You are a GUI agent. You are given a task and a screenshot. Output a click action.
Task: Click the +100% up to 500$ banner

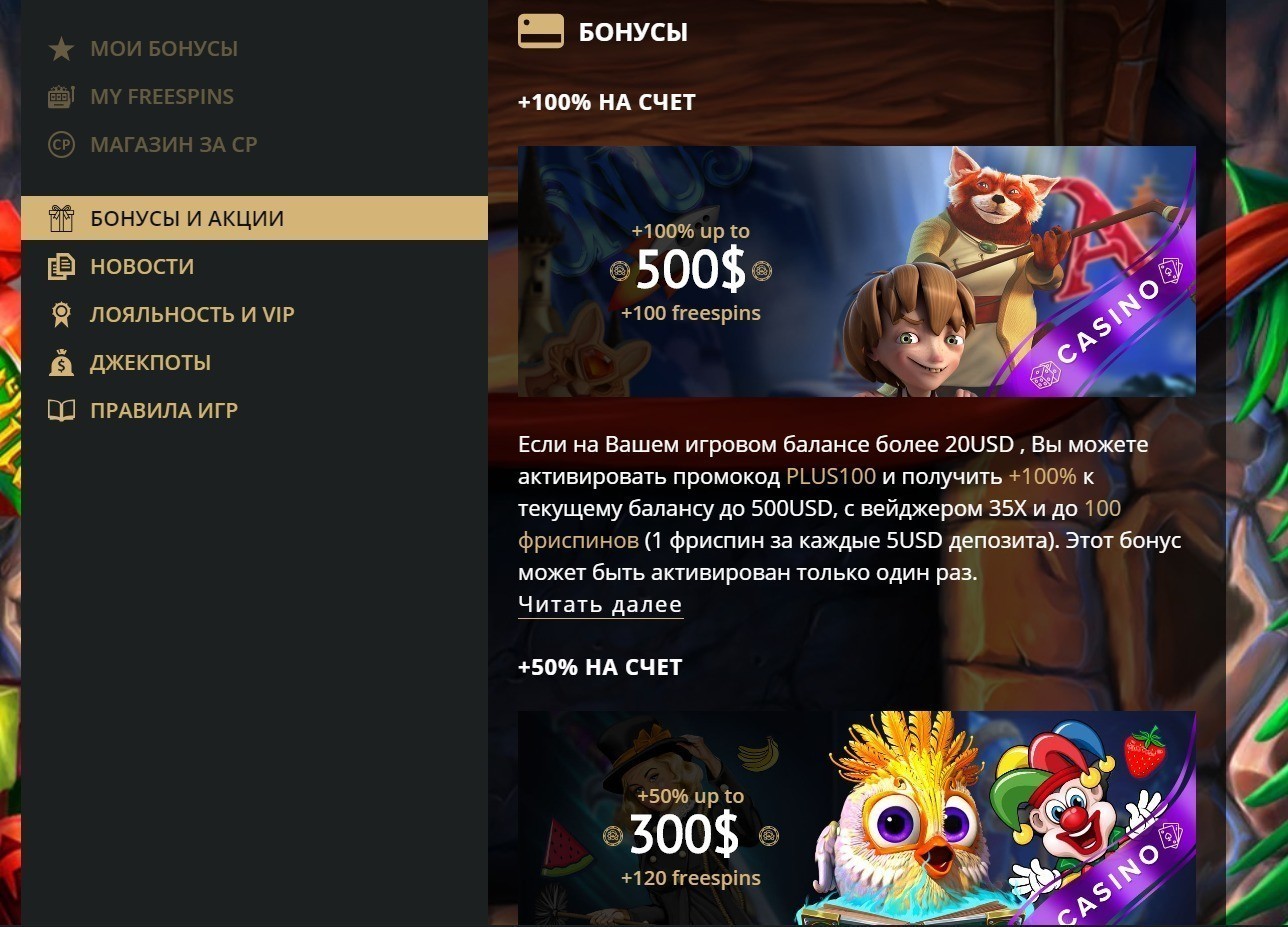coord(857,271)
